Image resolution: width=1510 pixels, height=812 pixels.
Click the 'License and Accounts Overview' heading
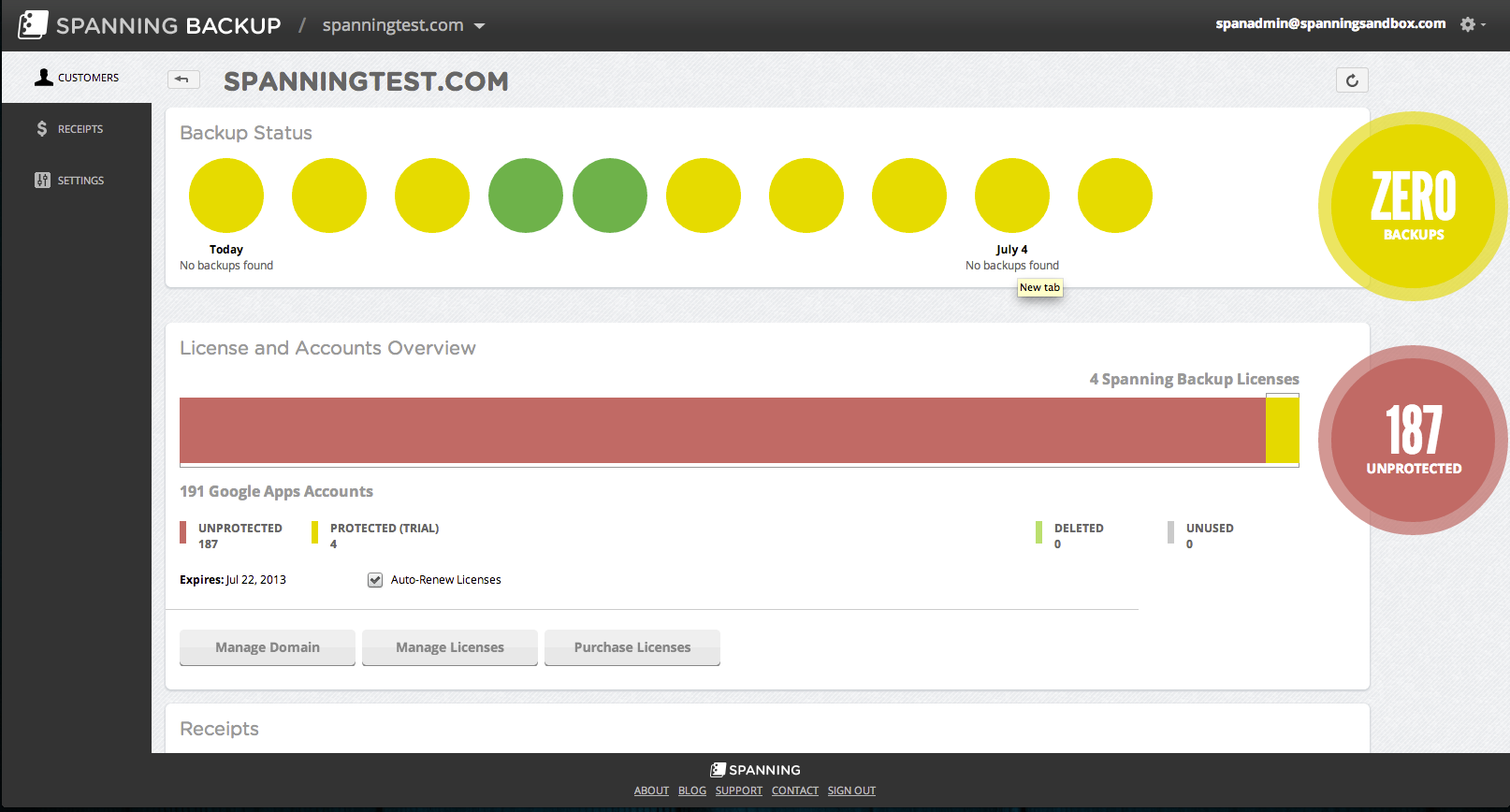[x=327, y=348]
